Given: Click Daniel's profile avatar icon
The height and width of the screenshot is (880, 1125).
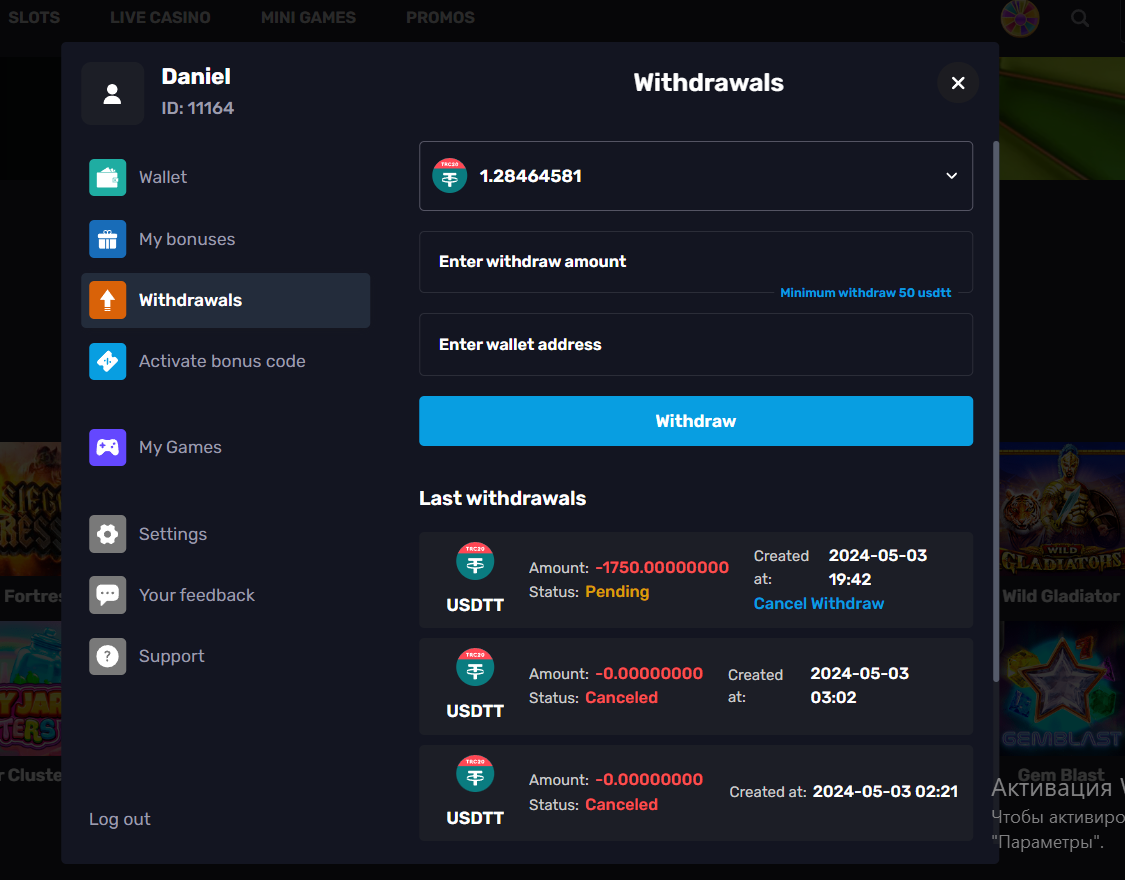Looking at the screenshot, I should tap(112, 93).
